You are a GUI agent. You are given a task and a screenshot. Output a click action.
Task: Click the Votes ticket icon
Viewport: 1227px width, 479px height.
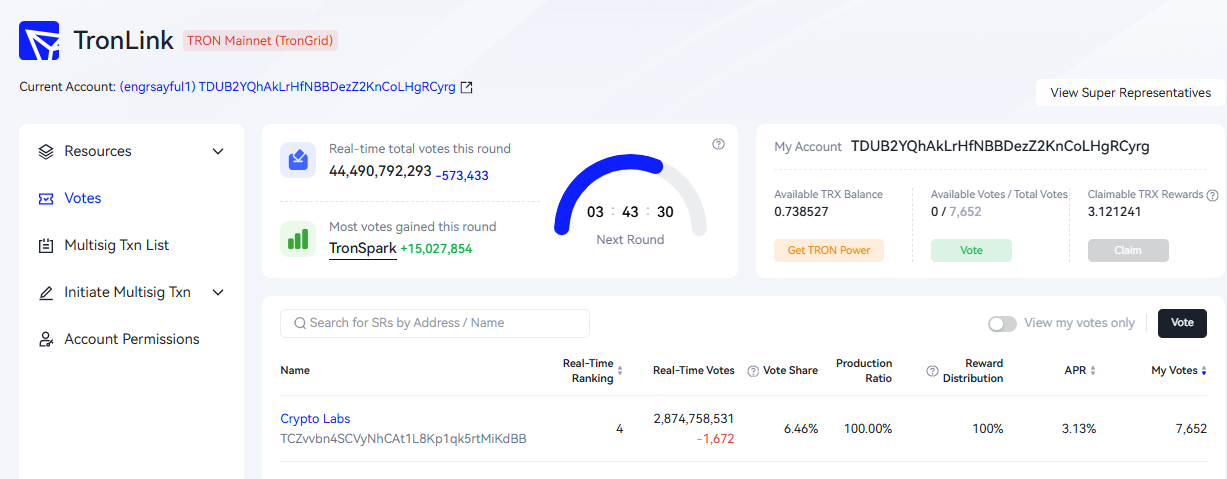[45, 199]
